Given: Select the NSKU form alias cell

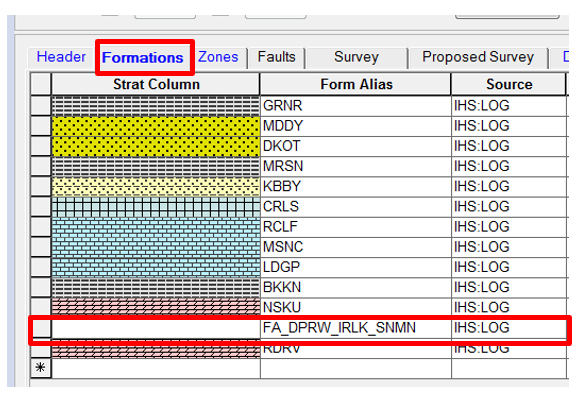Looking at the screenshot, I should tap(355, 308).
